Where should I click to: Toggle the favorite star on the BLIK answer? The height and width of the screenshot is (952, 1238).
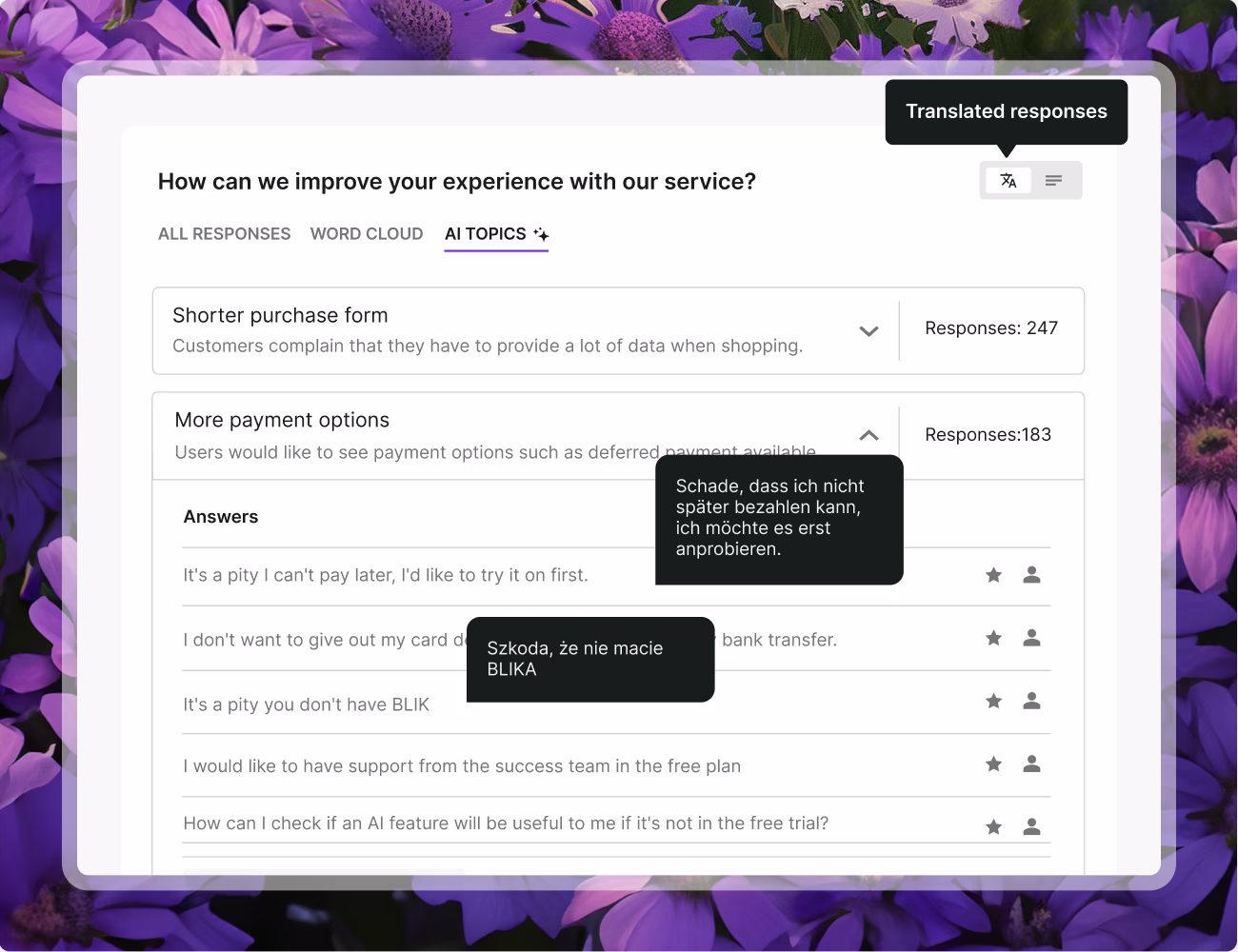(x=993, y=702)
